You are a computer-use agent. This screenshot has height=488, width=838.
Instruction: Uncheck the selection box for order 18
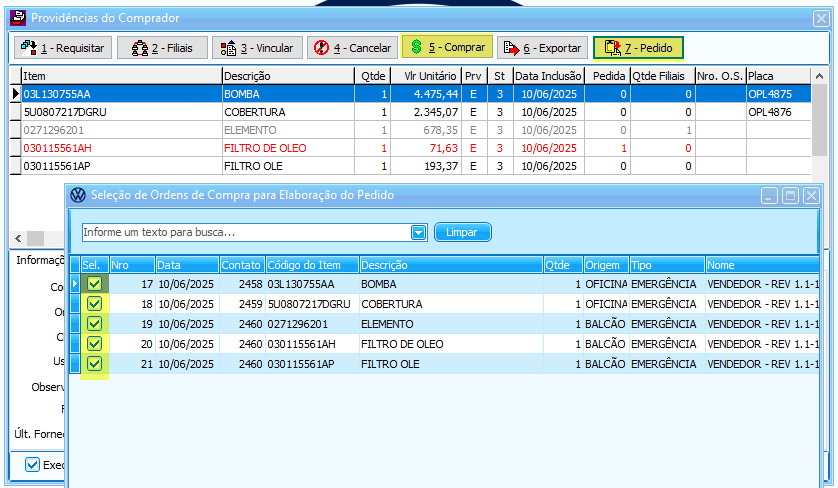click(95, 304)
